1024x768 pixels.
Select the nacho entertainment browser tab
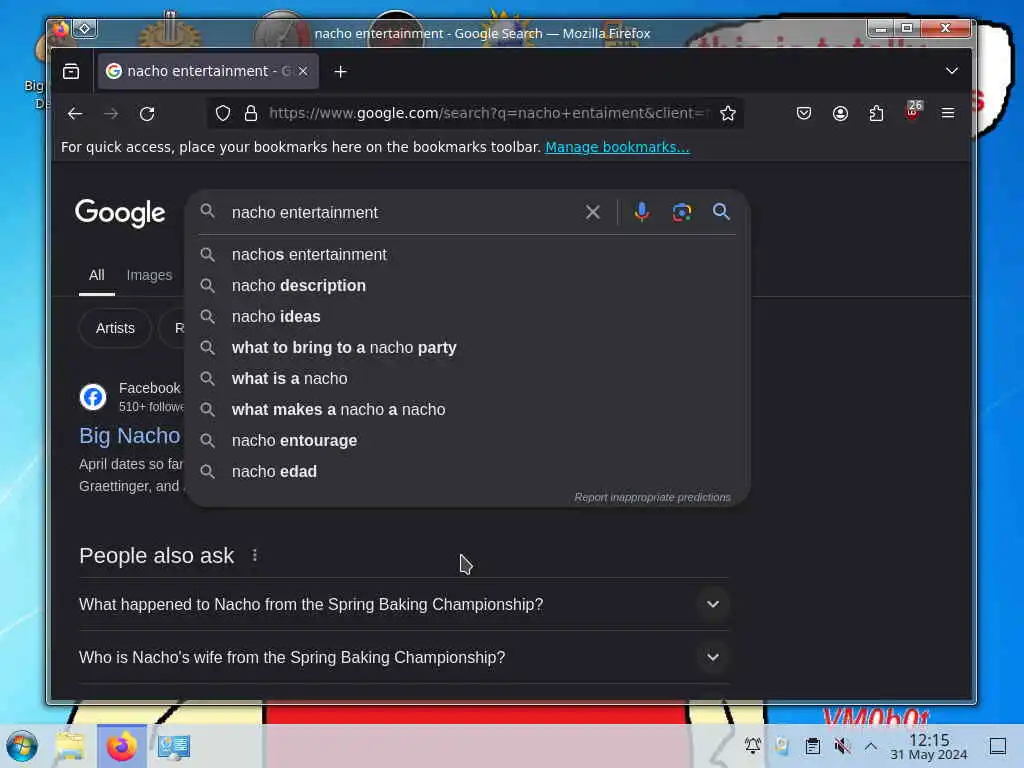click(x=208, y=71)
